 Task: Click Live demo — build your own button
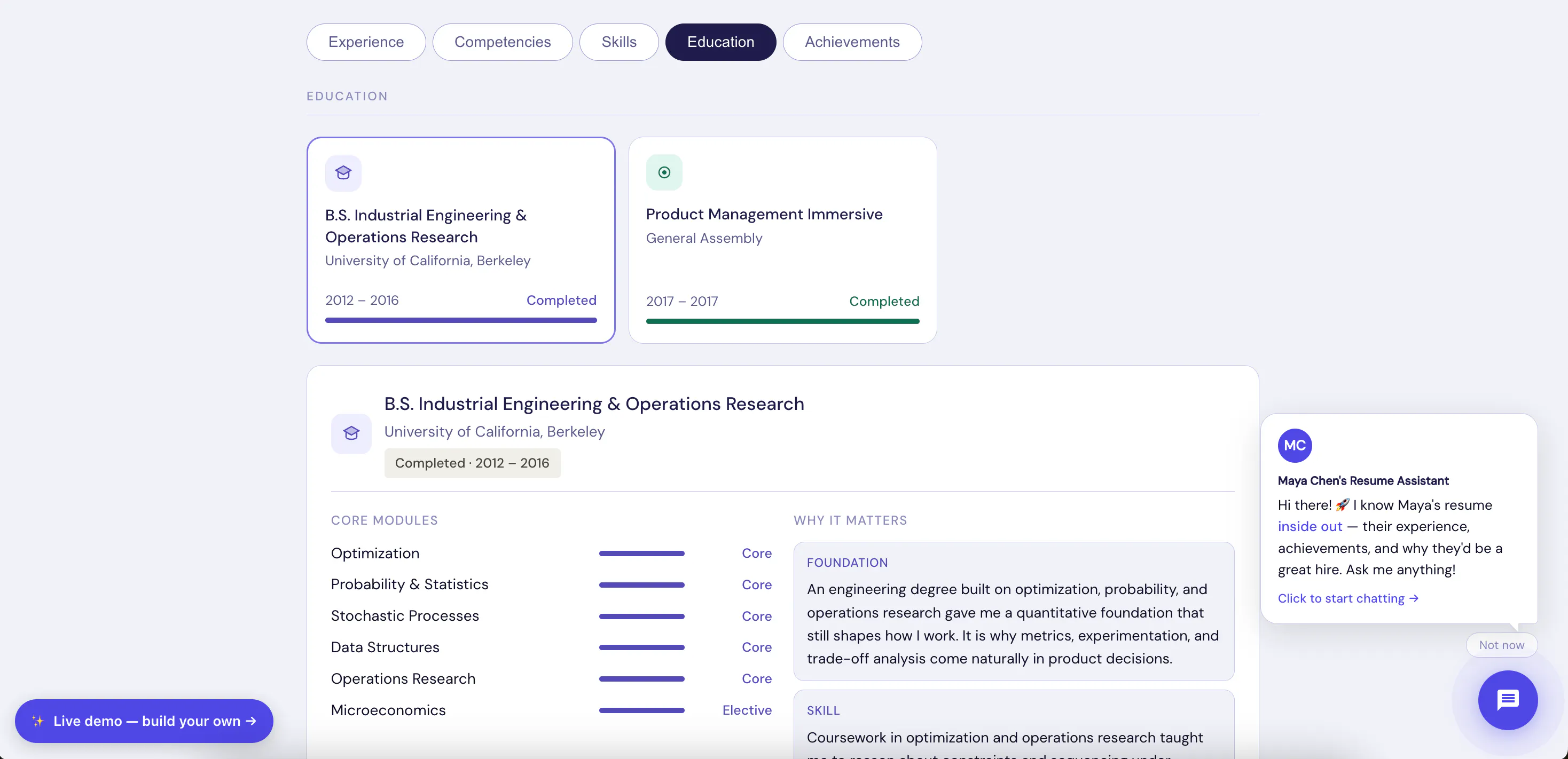pos(144,721)
